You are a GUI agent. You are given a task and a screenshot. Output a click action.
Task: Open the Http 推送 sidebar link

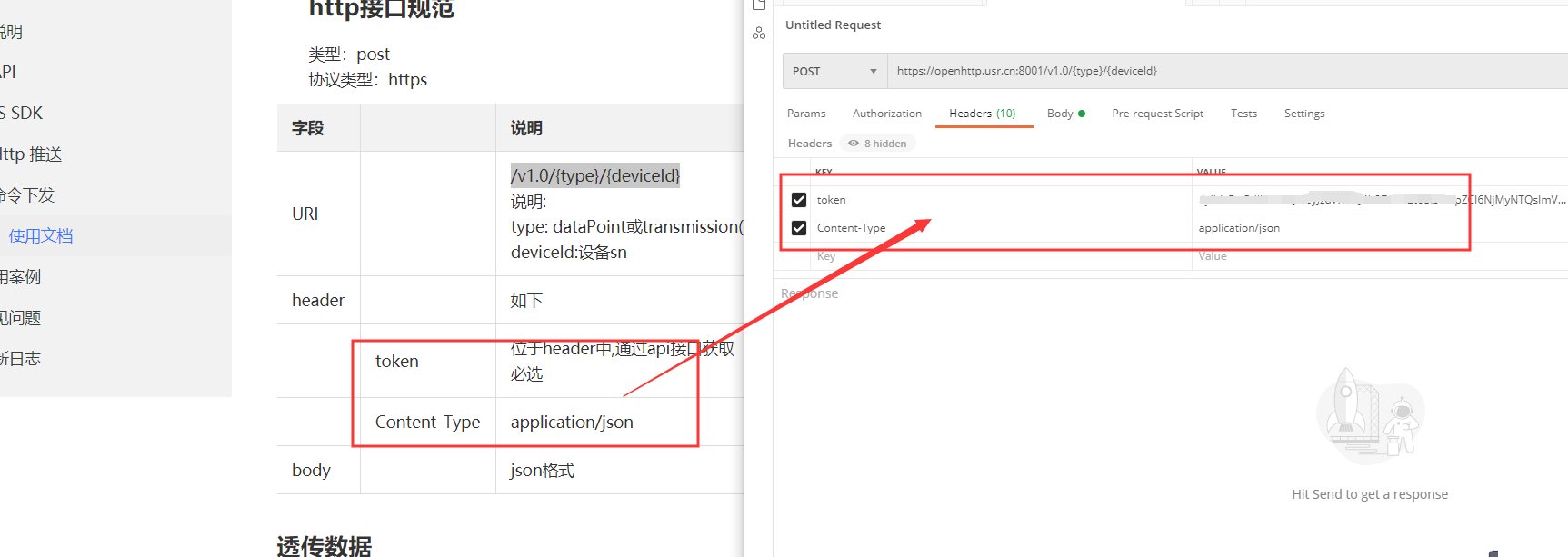coord(31,154)
